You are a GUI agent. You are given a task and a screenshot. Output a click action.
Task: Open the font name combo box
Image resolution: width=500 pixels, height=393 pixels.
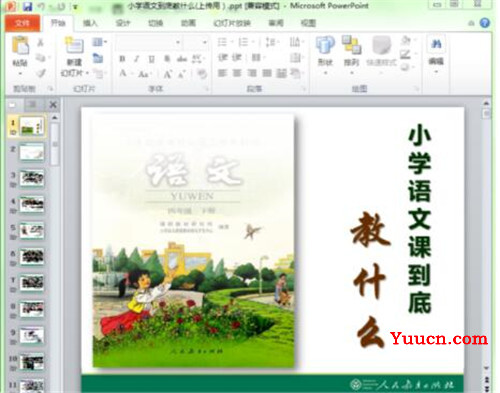pyautogui.click(x=149, y=42)
